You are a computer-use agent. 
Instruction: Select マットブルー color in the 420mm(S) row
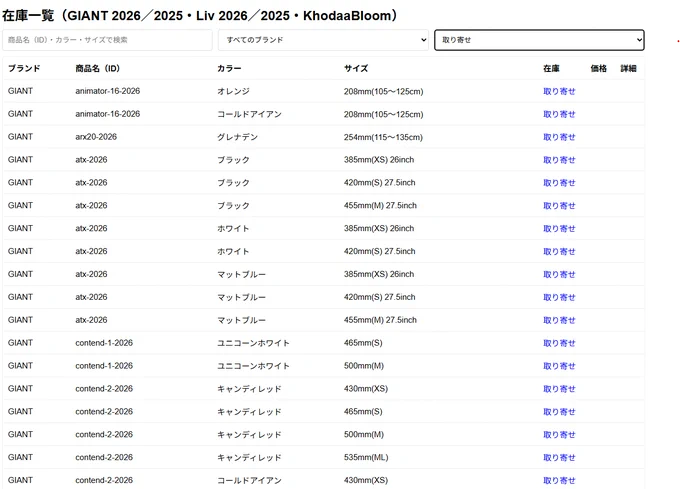pyautogui.click(x=242, y=297)
